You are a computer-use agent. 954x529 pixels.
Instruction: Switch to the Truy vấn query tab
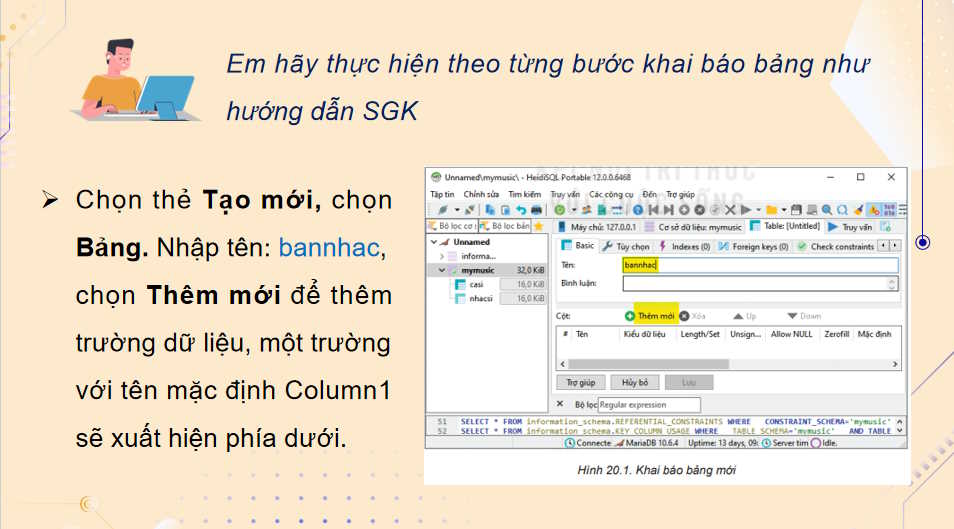pos(850,227)
